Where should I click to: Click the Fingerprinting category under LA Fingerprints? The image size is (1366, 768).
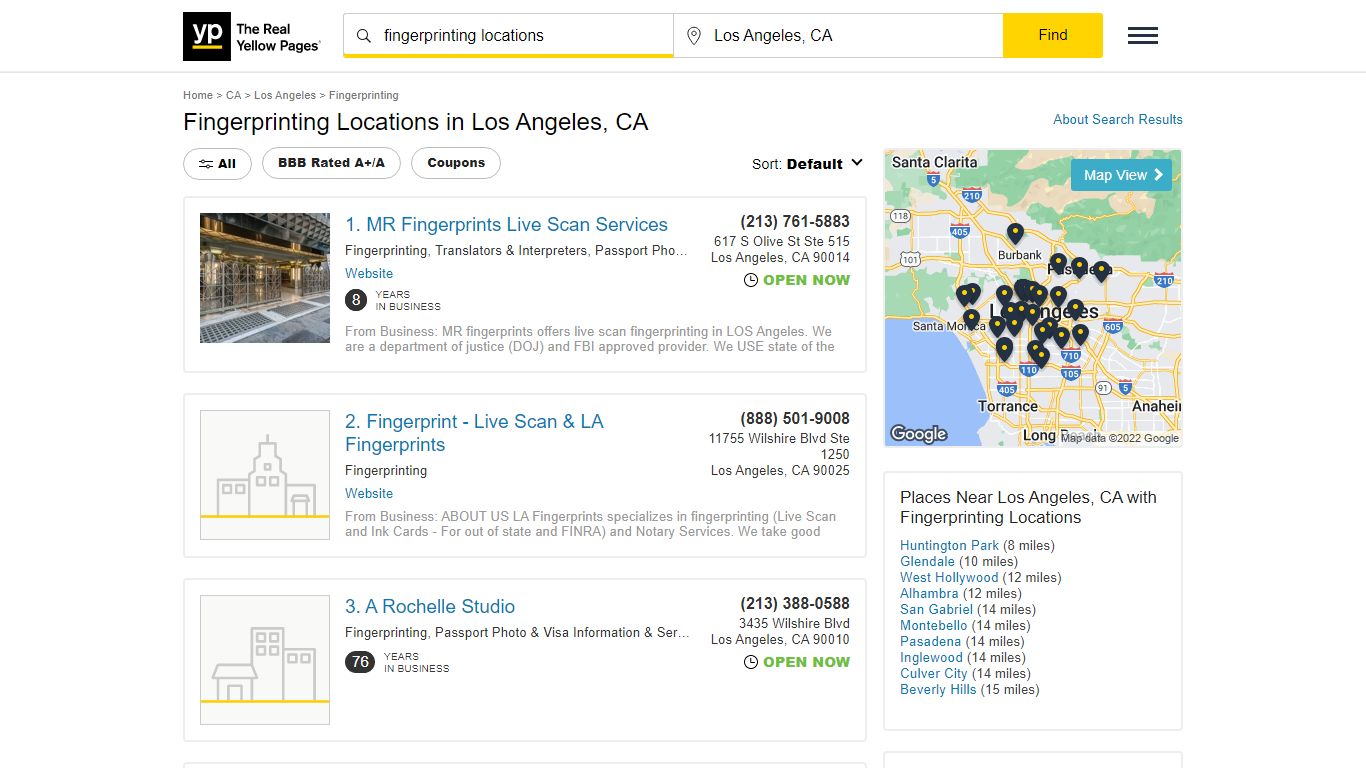(386, 470)
